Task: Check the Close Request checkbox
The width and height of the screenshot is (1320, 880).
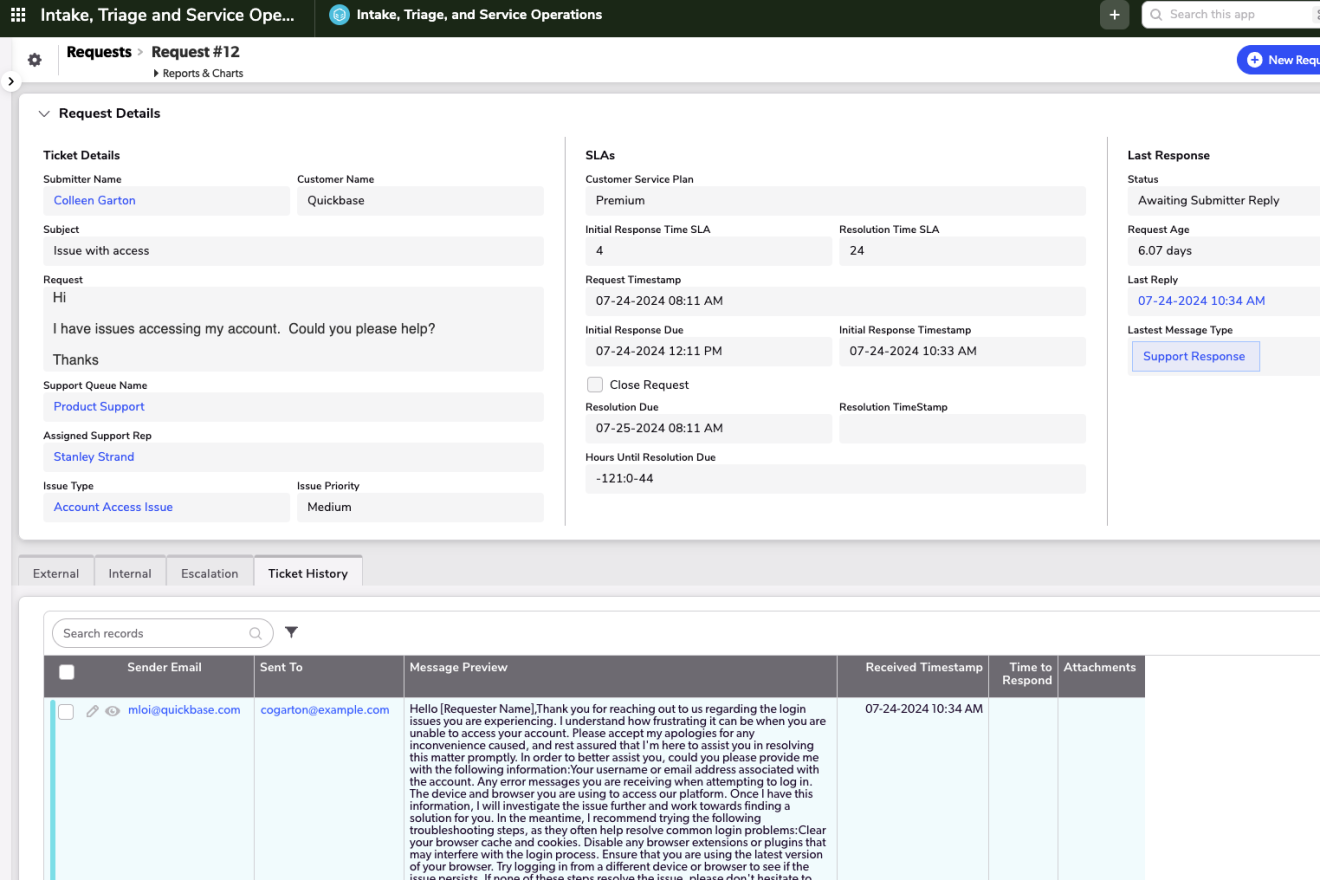Action: point(595,385)
